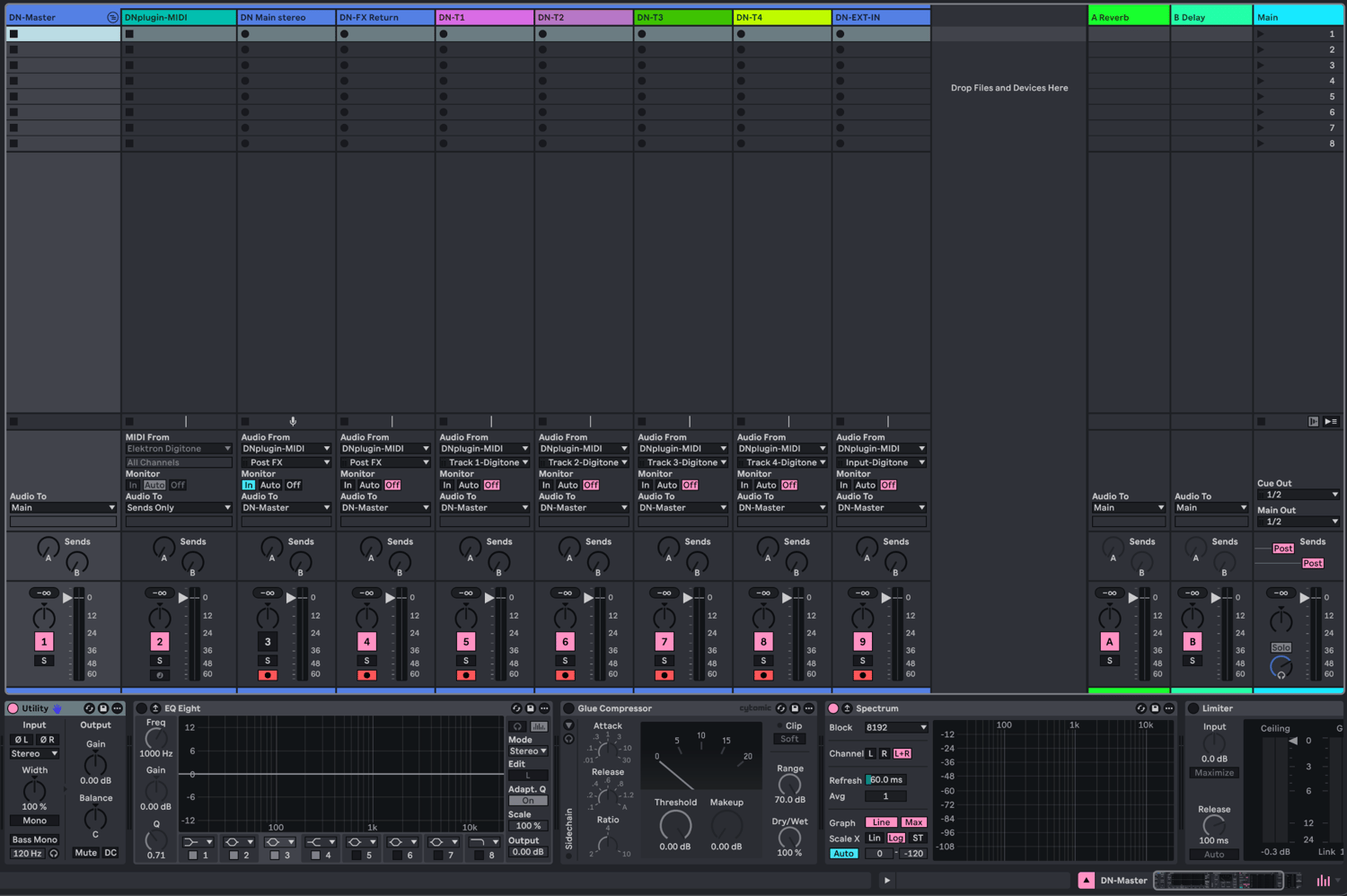Arm the DN-T1 track record button
The image size is (1347, 896).
tap(466, 675)
